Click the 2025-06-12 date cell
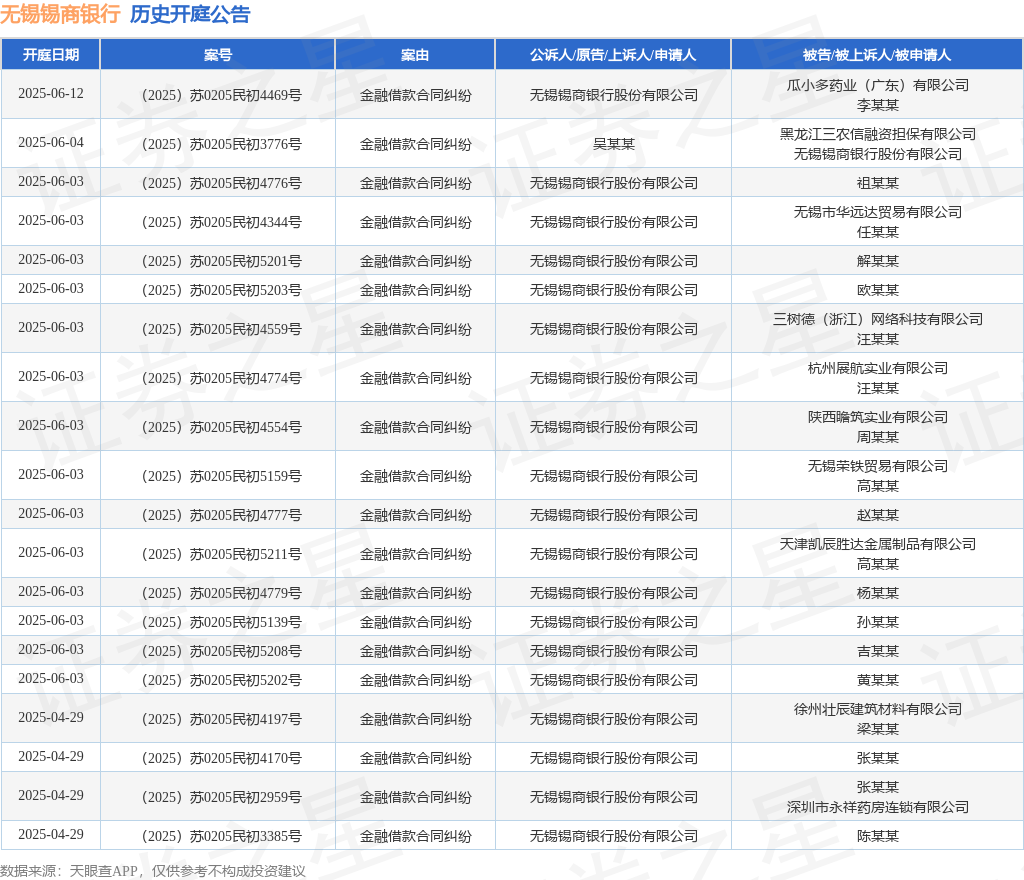The height and width of the screenshot is (880, 1024). [51, 94]
